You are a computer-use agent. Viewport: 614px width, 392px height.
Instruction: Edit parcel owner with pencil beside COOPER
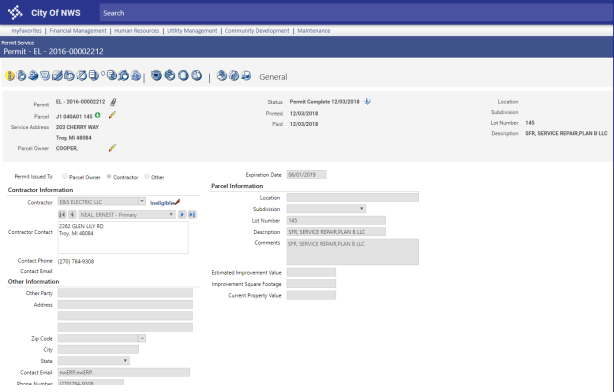tap(112, 148)
